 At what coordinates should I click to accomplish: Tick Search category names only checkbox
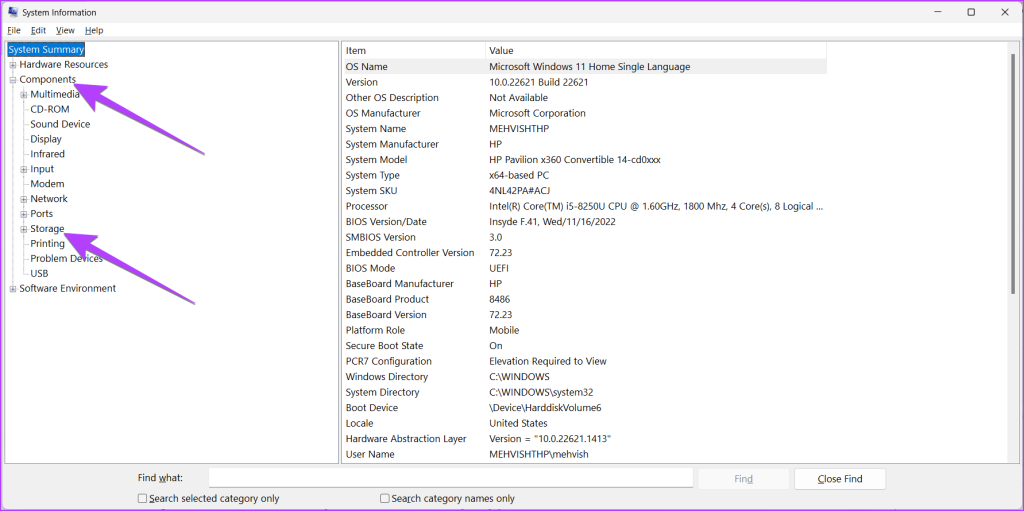(385, 498)
